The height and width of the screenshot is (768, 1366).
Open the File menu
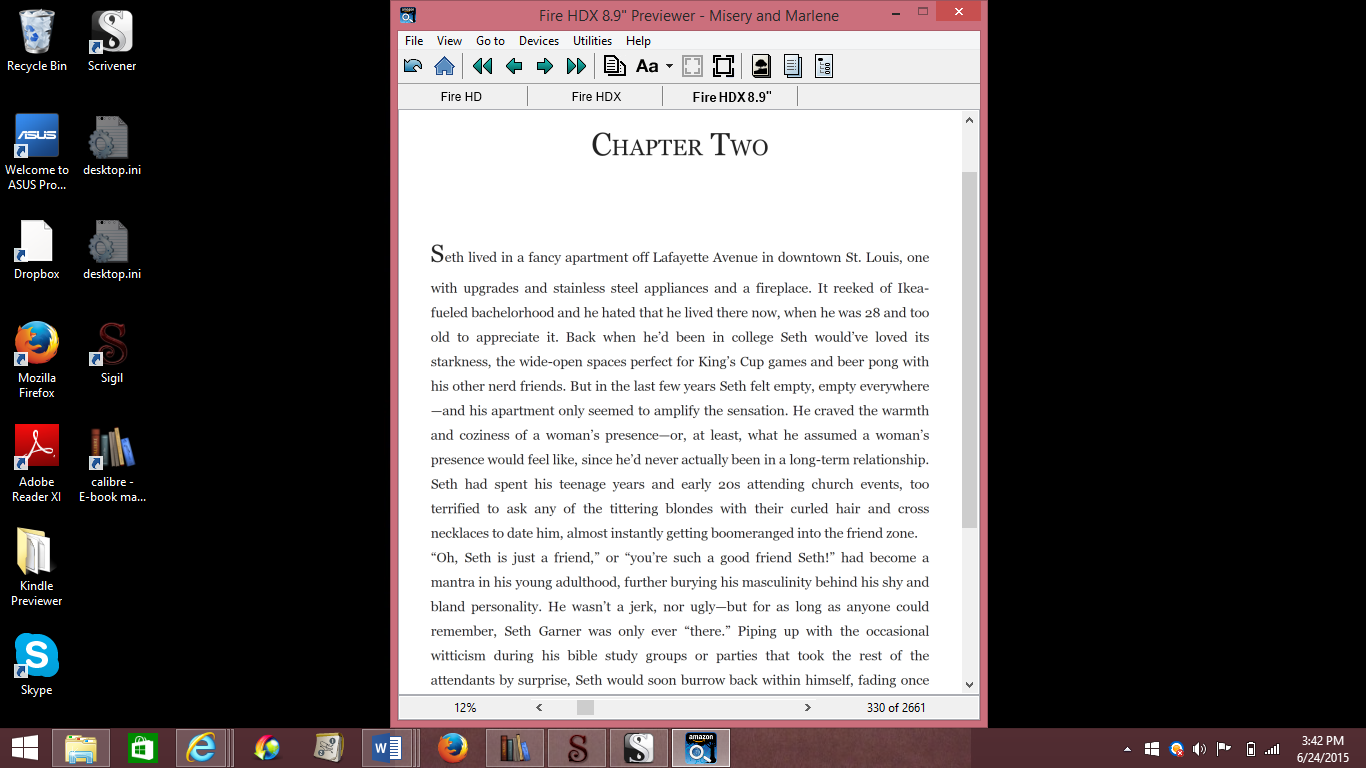(x=414, y=41)
